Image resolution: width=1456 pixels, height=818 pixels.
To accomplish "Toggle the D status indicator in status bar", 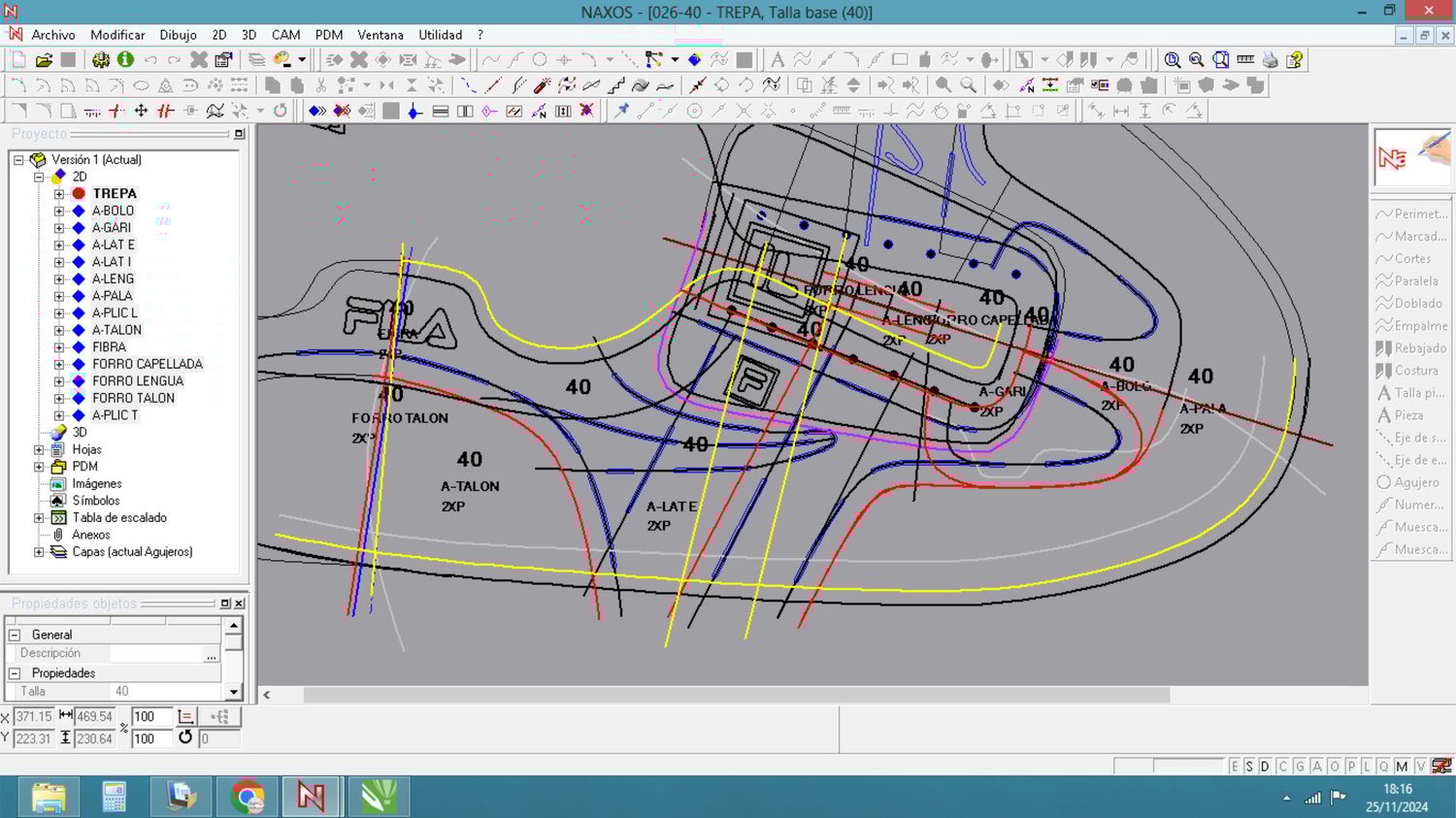I will pyautogui.click(x=1265, y=767).
